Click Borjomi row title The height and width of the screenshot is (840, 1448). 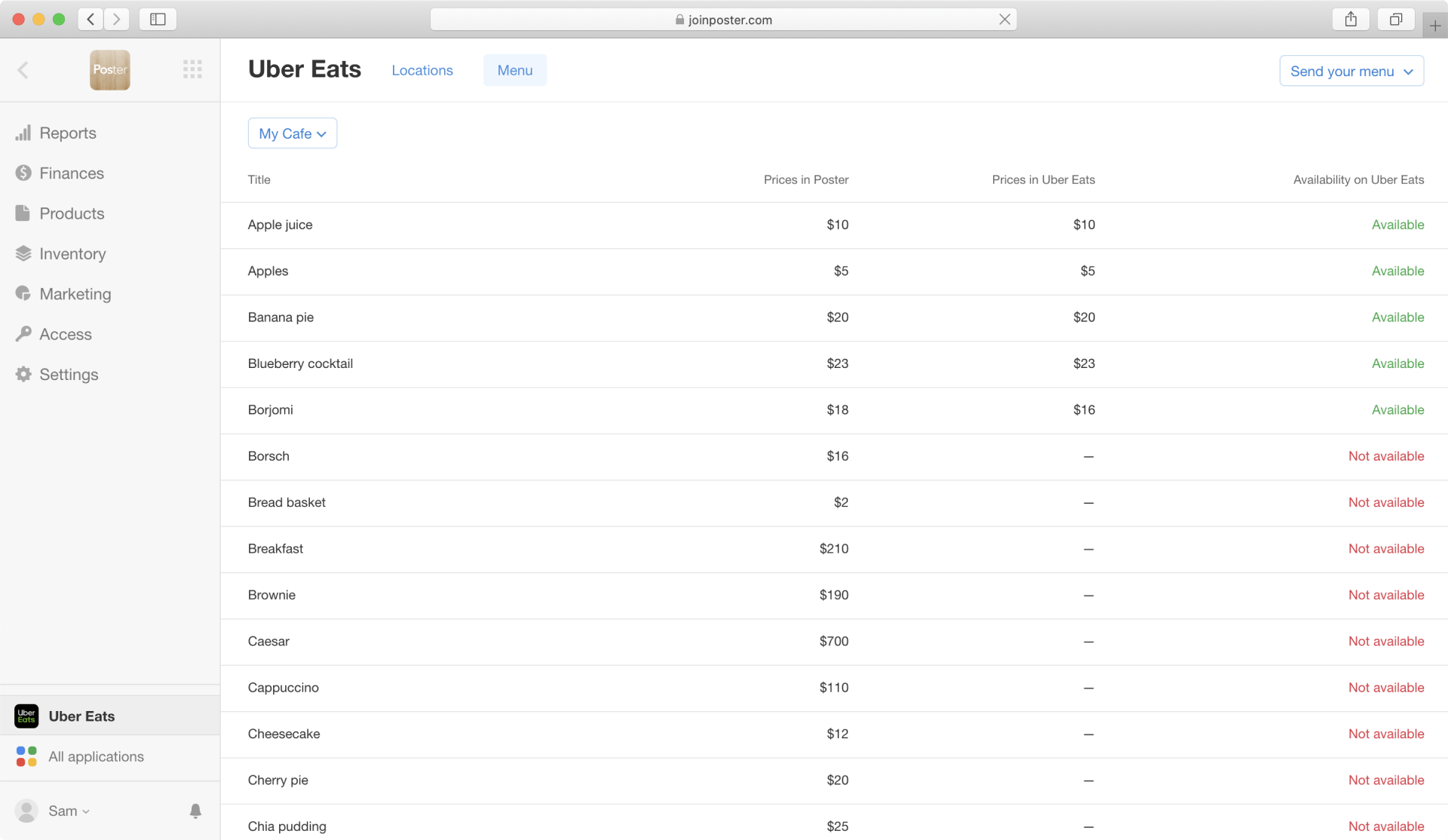270,410
